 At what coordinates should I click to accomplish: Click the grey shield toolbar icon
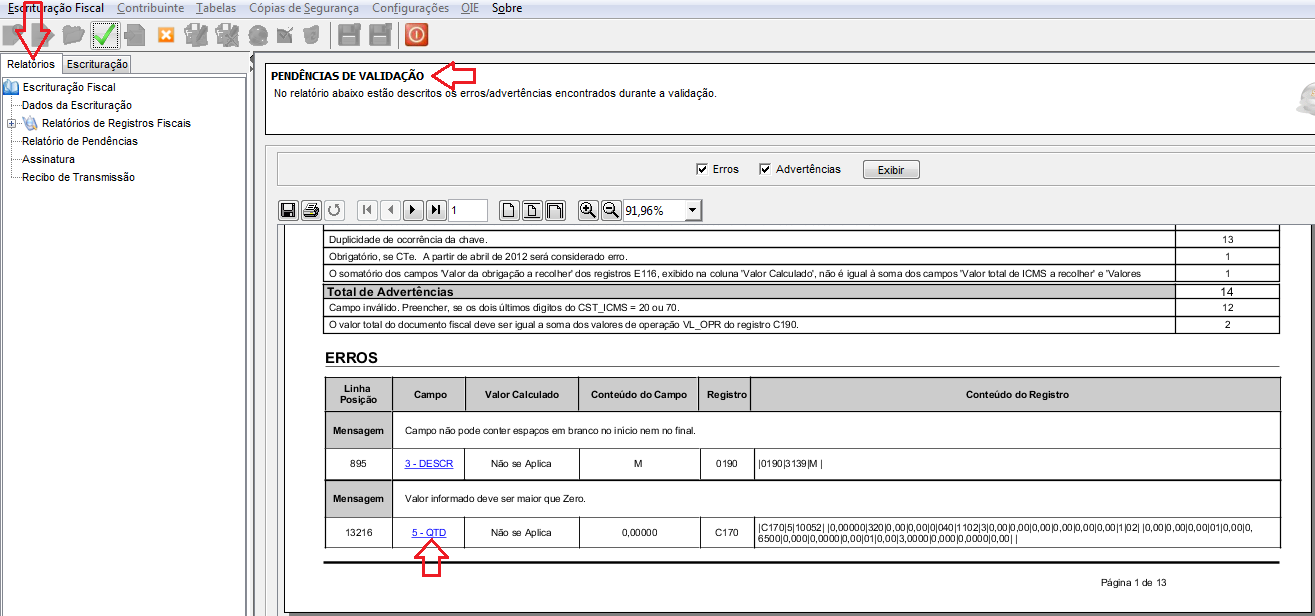312,35
